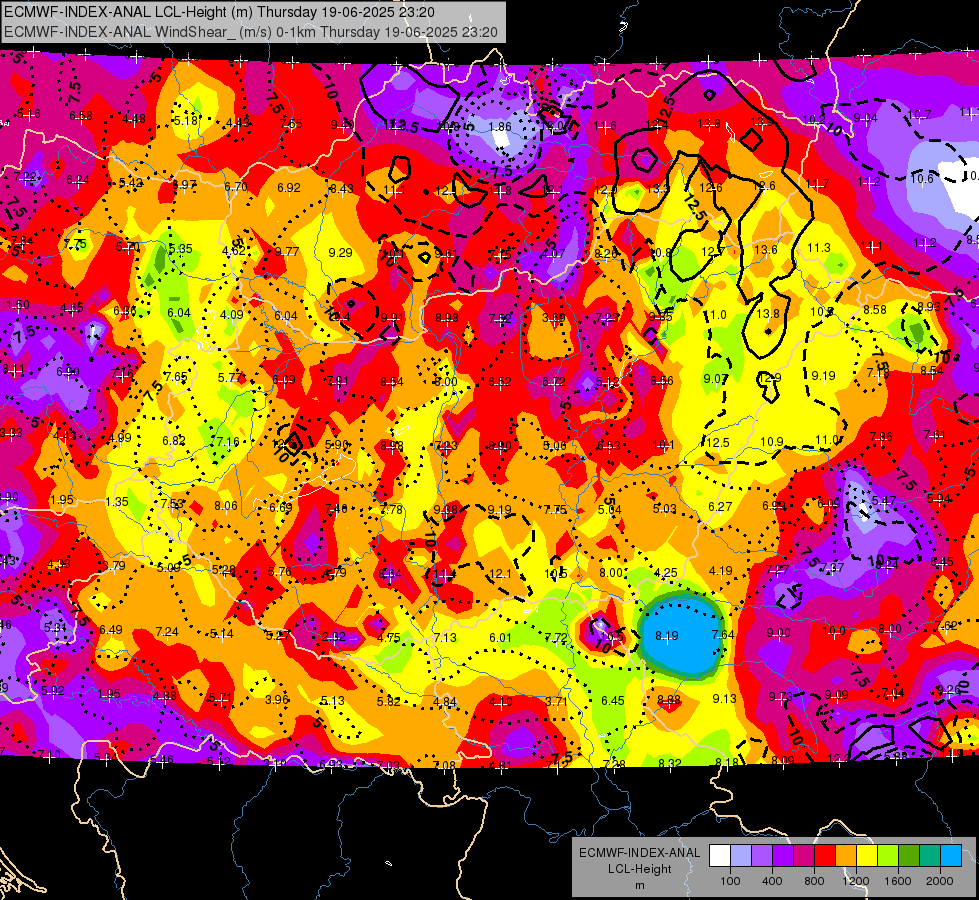Click the 3.69 shear value on map
Viewport: 979px width, 900px height.
(553, 318)
